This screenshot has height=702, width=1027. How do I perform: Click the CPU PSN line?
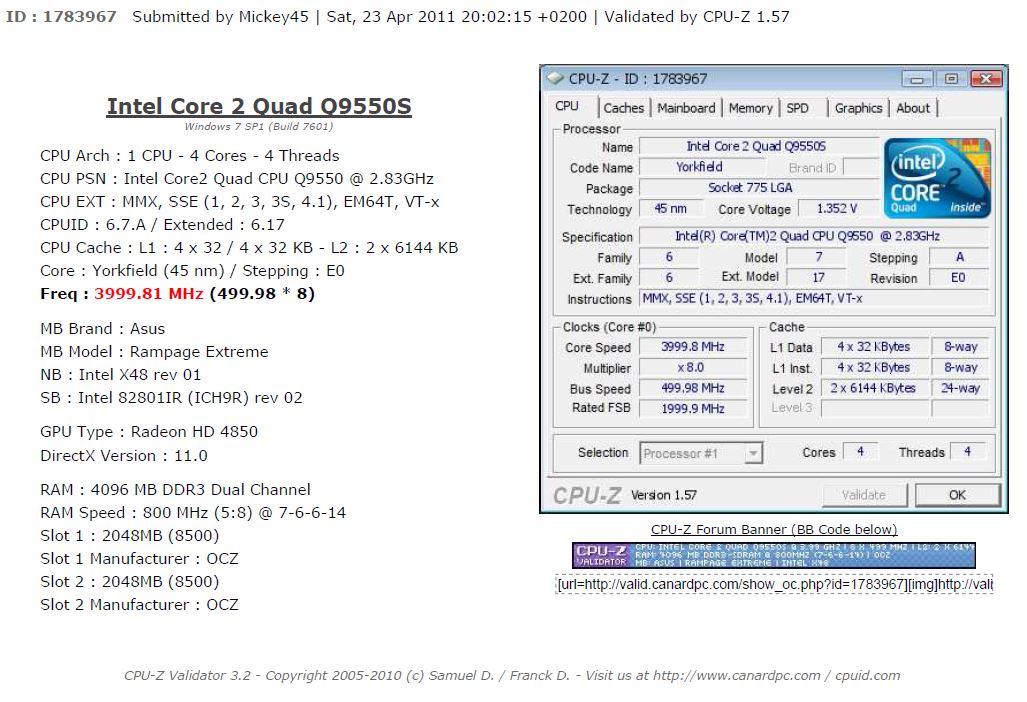click(236, 179)
